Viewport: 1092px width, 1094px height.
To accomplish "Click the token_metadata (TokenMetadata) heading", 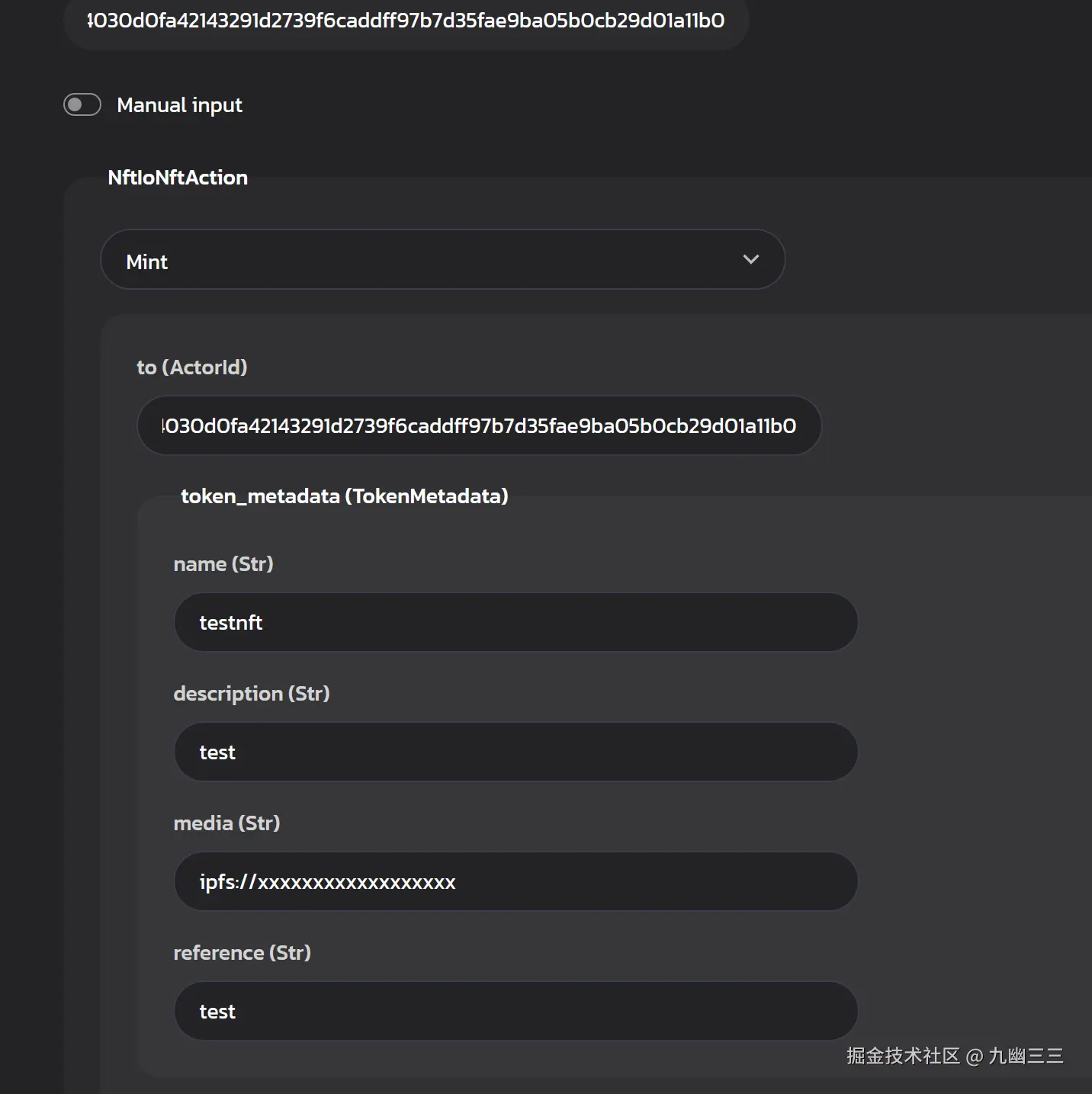I will coord(345,496).
